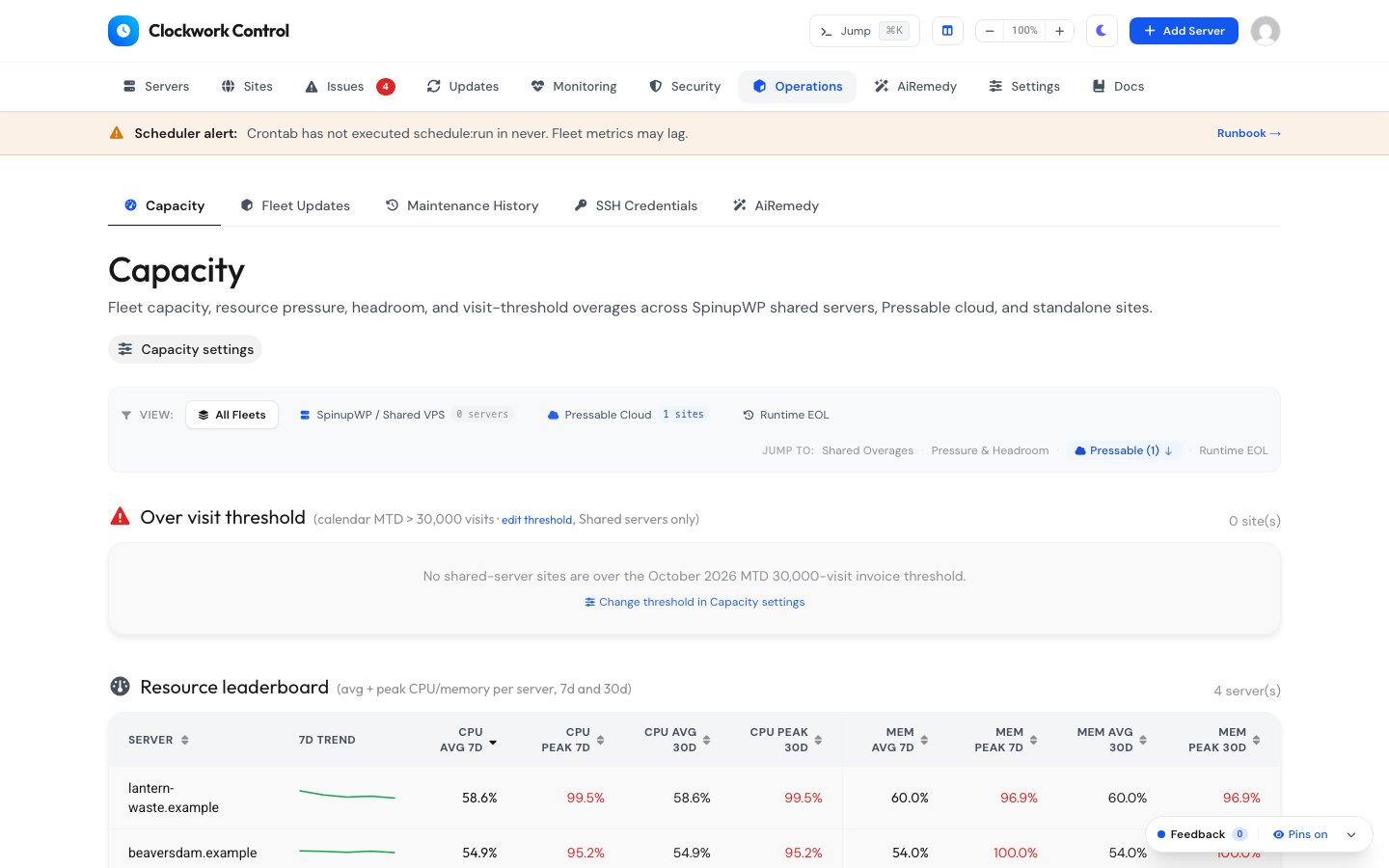1389x868 pixels.
Task: Open Change threshold in Capacity settings
Action: click(x=694, y=602)
